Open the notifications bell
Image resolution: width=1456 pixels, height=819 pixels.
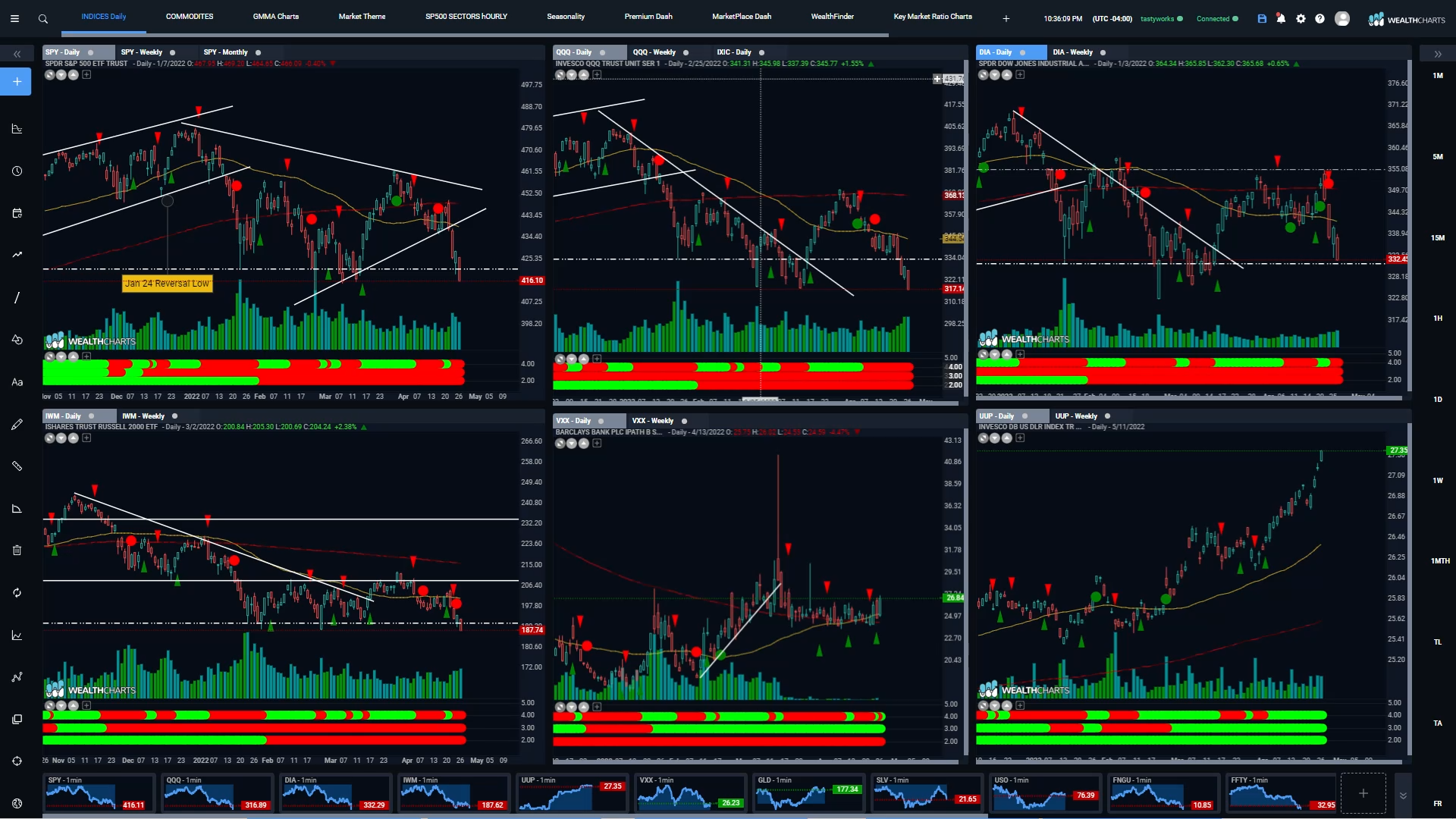[1281, 19]
